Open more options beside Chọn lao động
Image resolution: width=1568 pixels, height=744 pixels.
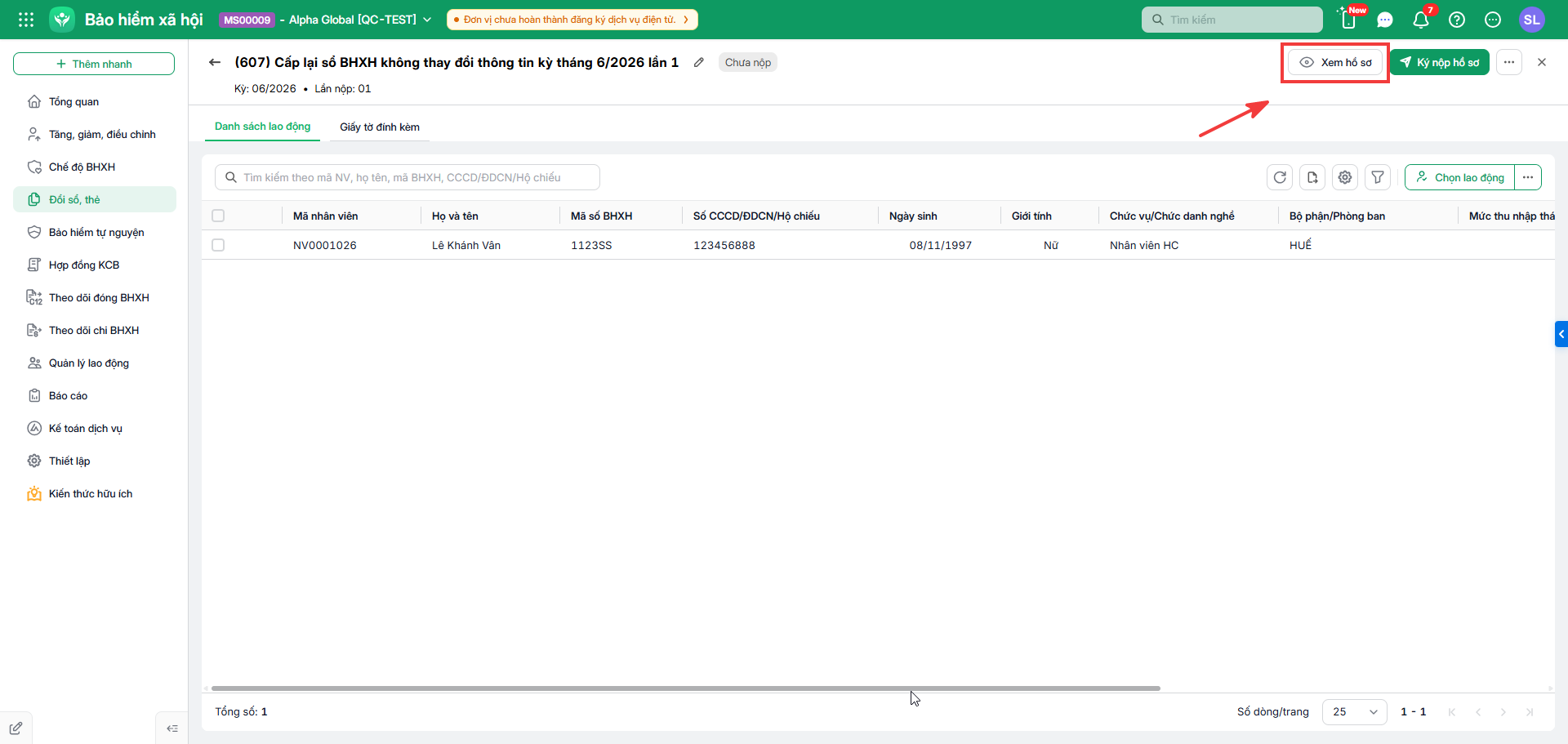coord(1528,177)
